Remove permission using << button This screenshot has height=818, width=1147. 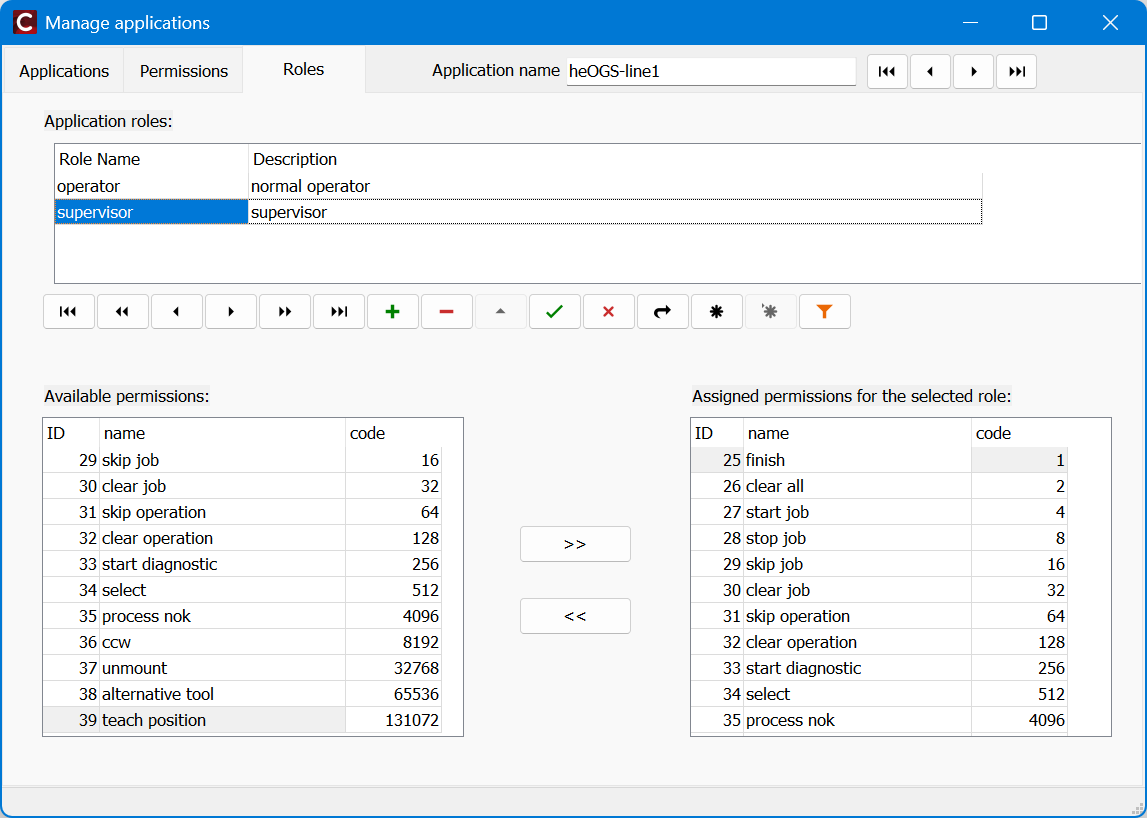[x=575, y=616]
